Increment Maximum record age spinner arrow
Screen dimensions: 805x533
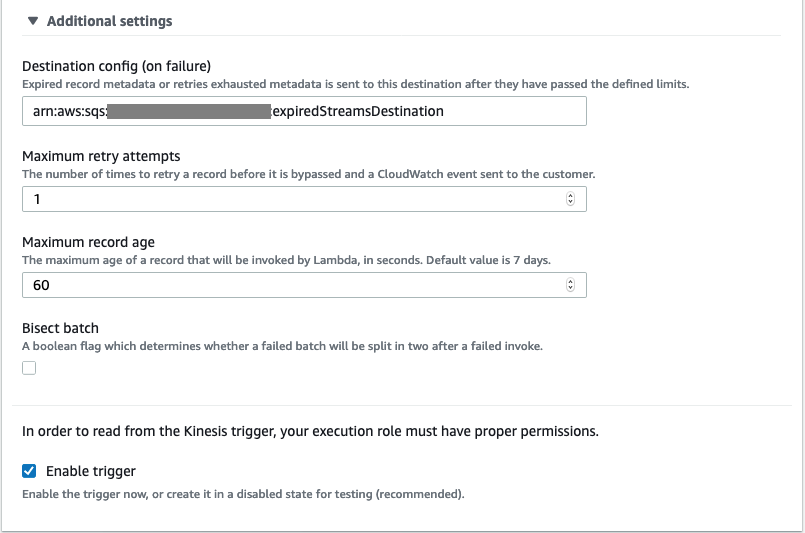570,282
